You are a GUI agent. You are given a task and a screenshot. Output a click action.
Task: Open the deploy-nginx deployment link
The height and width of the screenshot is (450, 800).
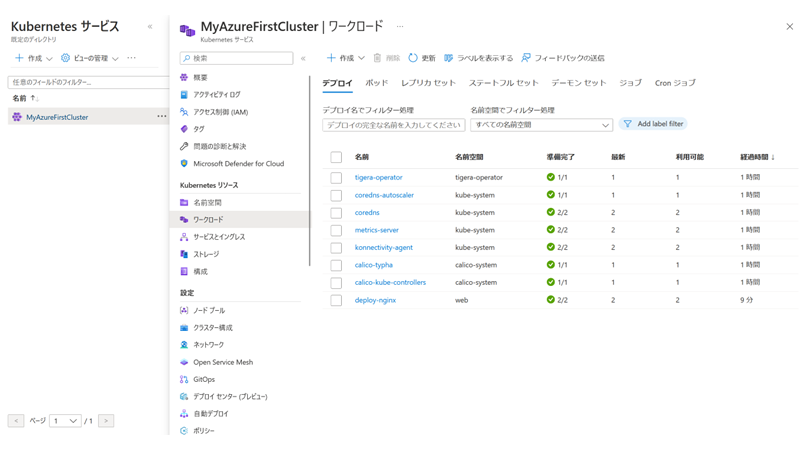coord(376,301)
